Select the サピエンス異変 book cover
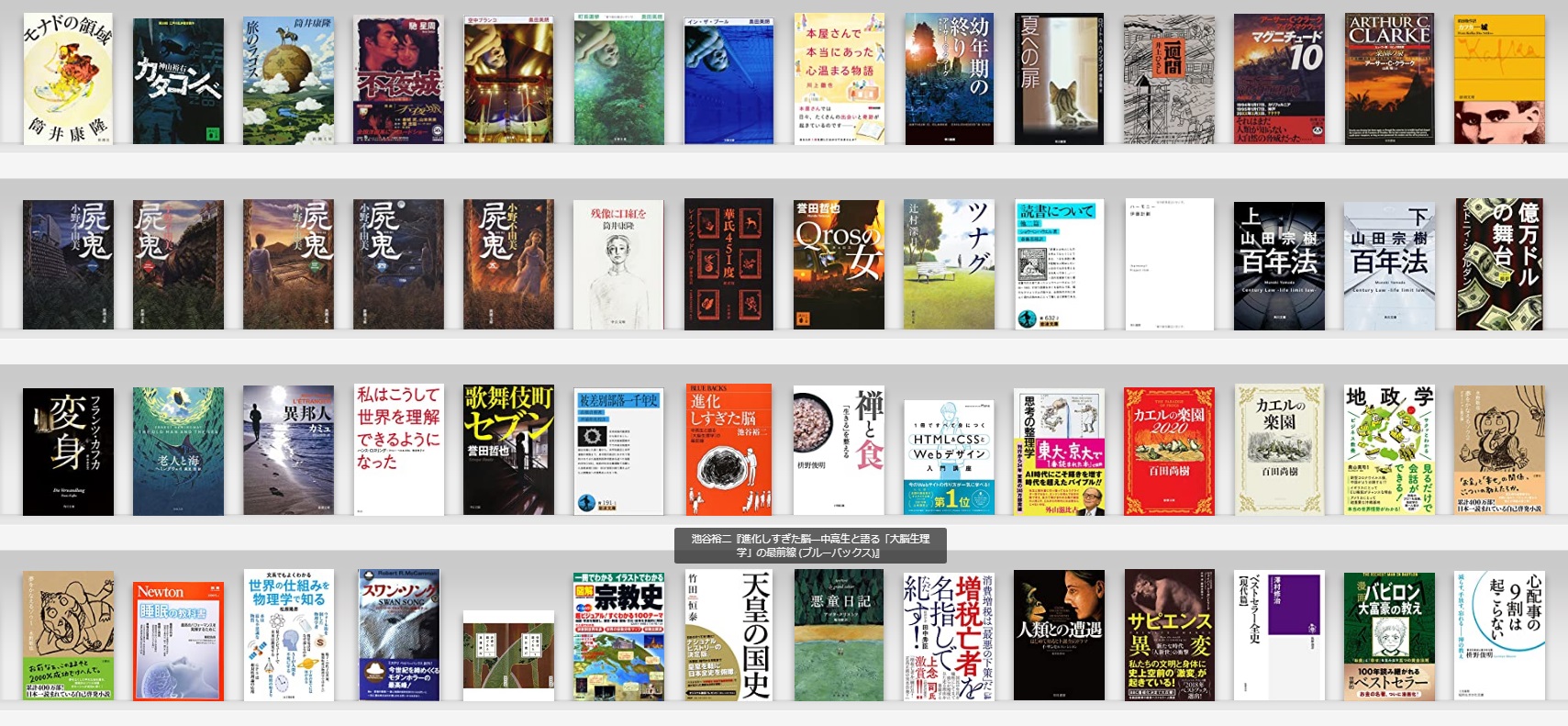1568x726 pixels. click(x=1169, y=635)
